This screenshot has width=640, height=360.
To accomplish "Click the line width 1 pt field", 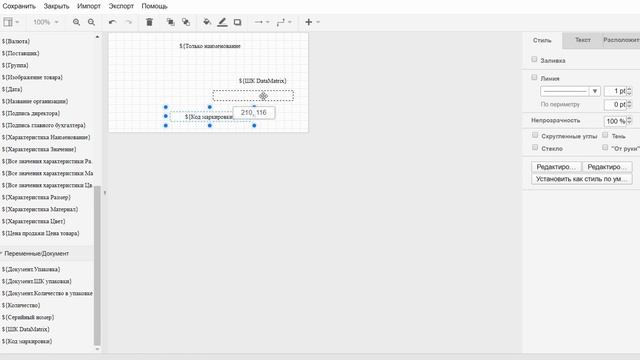I will tap(615, 91).
